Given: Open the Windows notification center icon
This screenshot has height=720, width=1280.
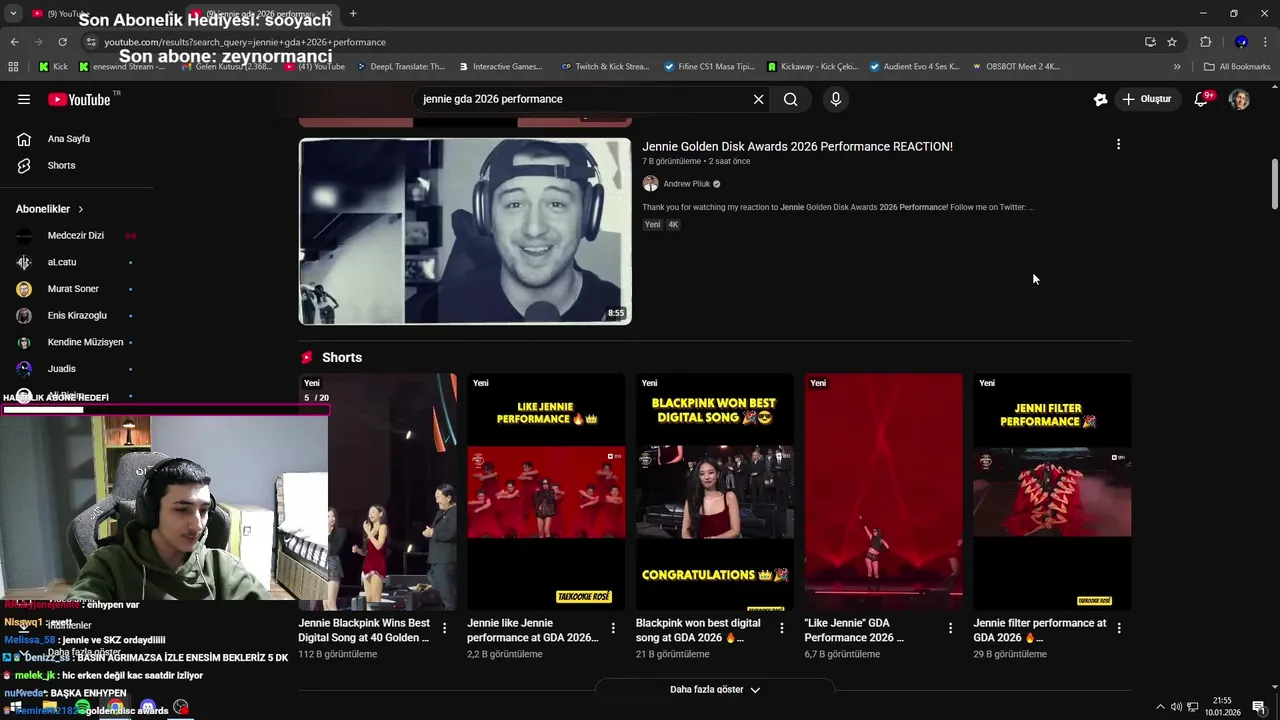Looking at the screenshot, I should tap(1259, 707).
